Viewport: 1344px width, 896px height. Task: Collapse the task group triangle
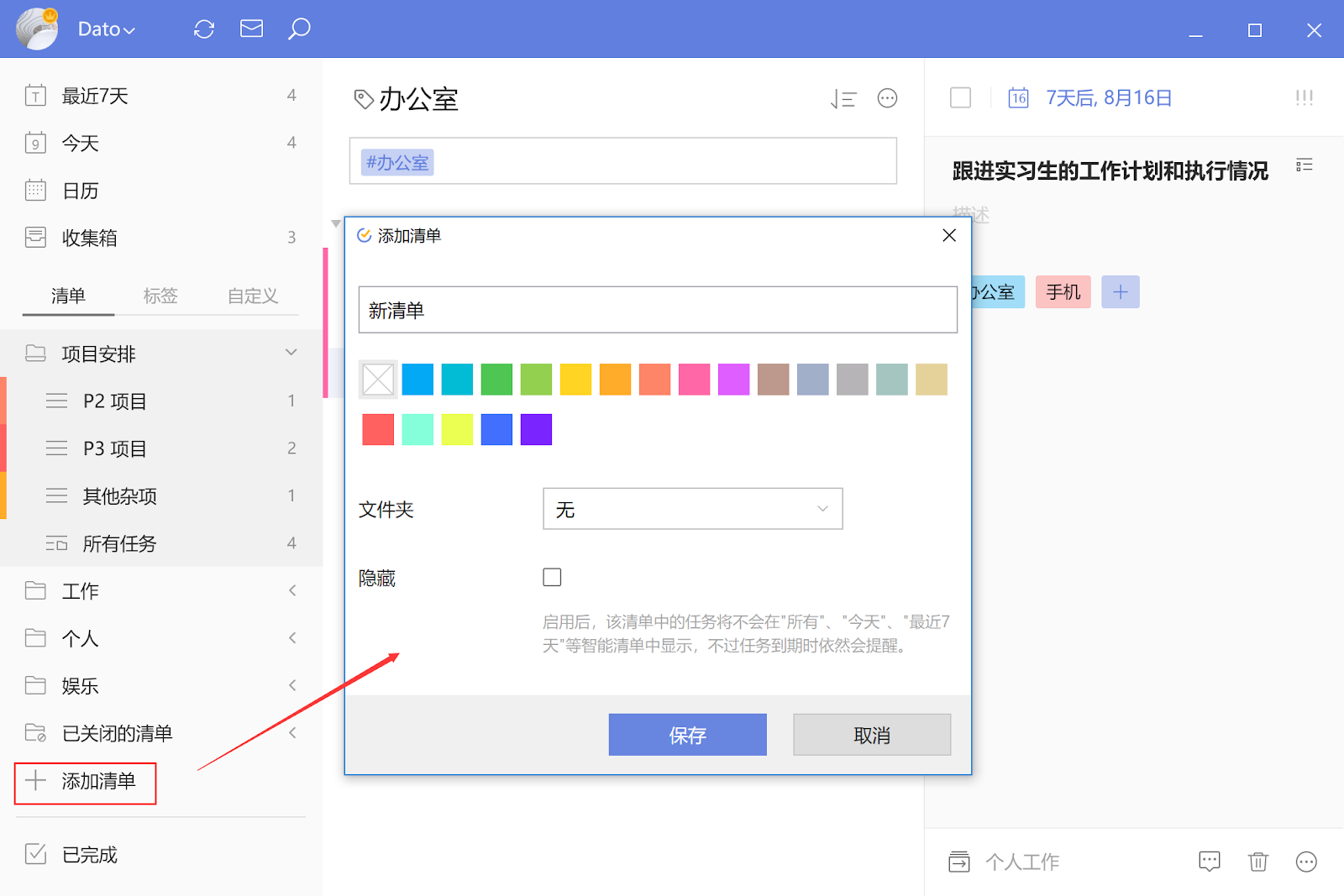[x=336, y=224]
